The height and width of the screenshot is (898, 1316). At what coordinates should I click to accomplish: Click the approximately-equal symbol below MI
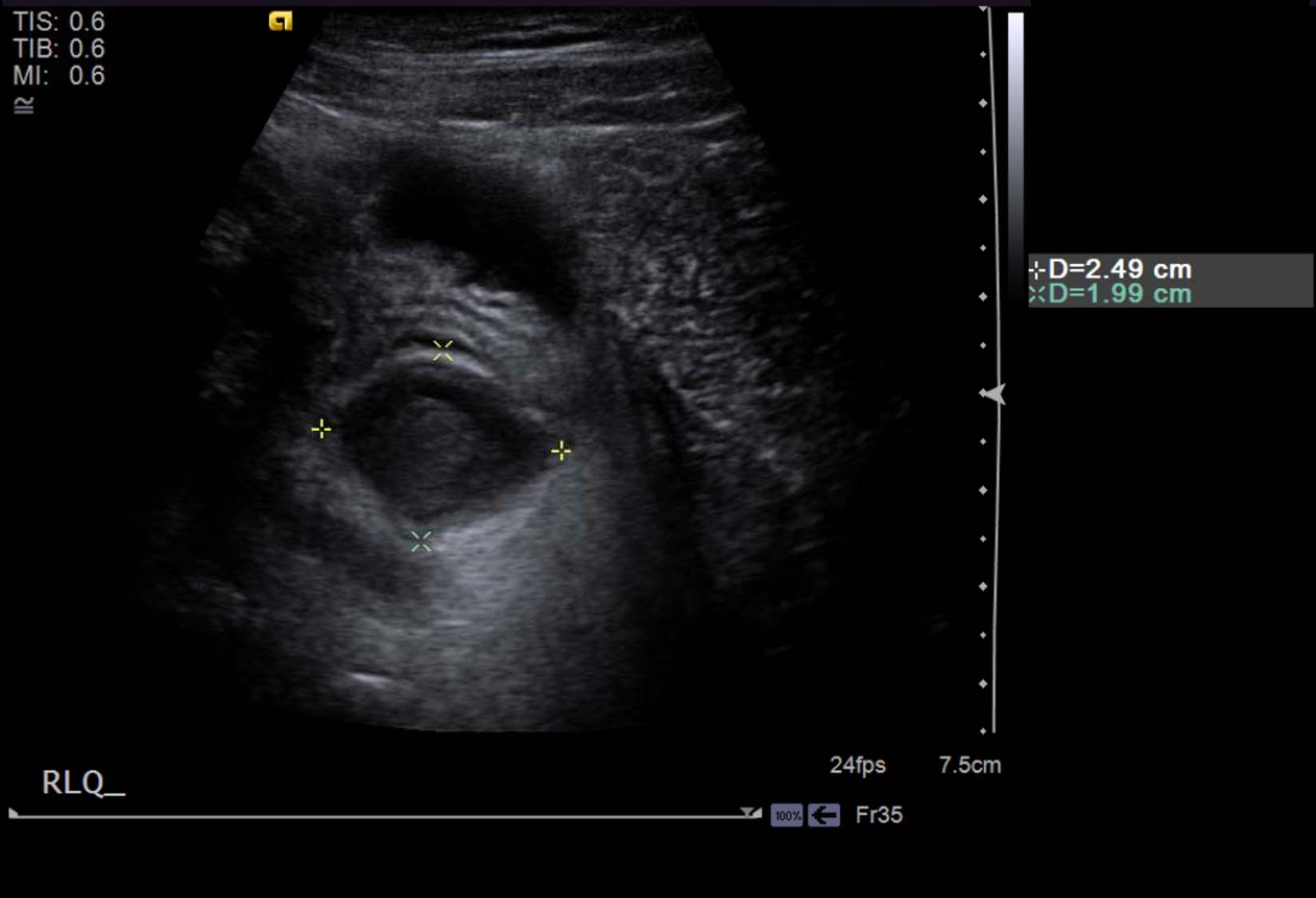pyautogui.click(x=24, y=105)
